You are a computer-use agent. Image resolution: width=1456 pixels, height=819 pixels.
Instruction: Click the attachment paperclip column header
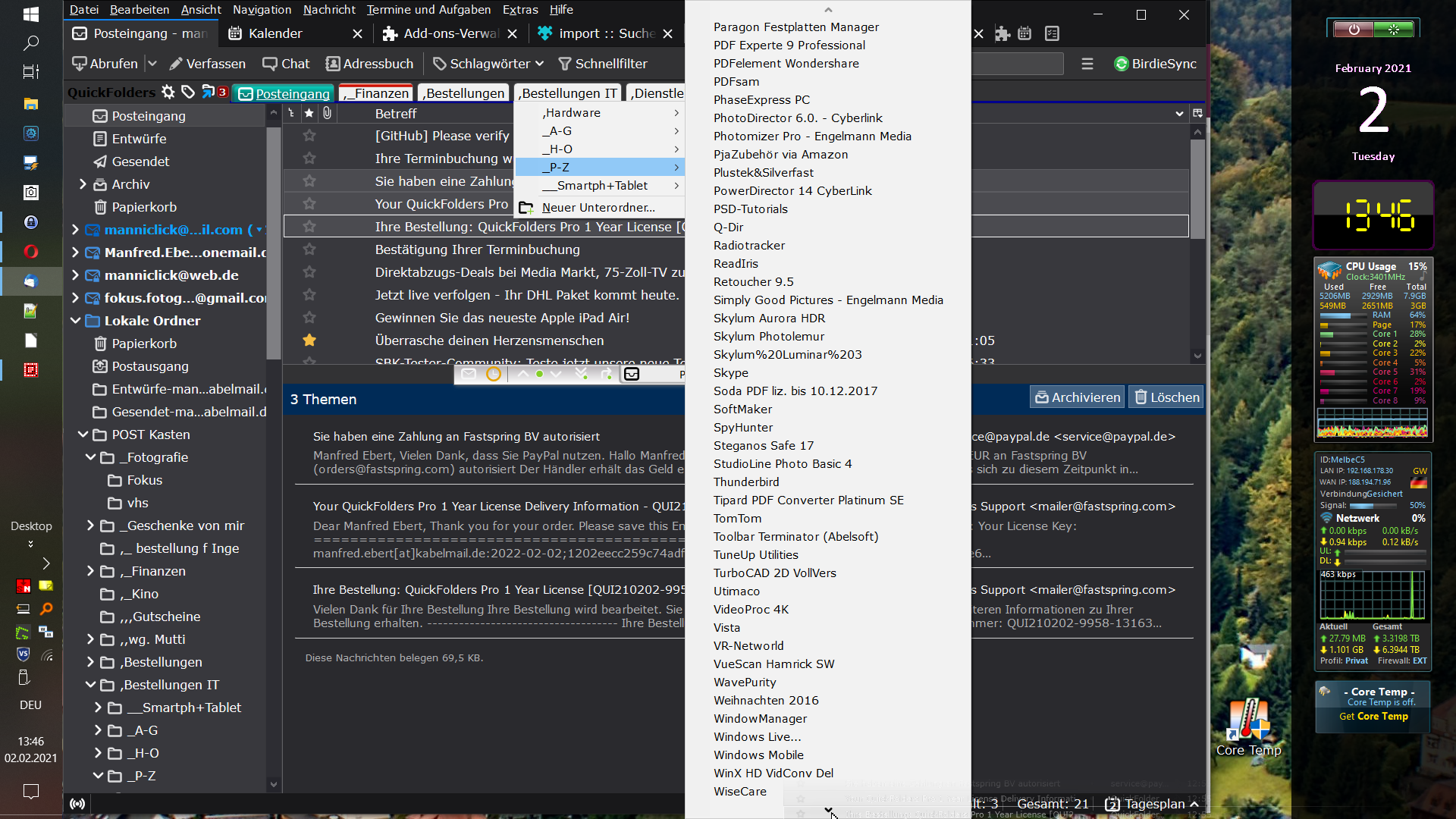tap(327, 113)
